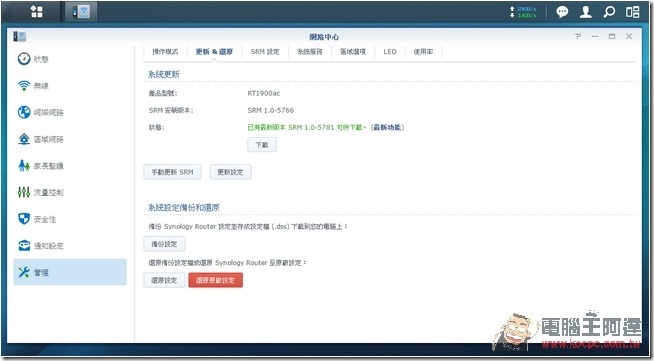
Task: Click the network traffic speed indicator
Action: (523, 12)
